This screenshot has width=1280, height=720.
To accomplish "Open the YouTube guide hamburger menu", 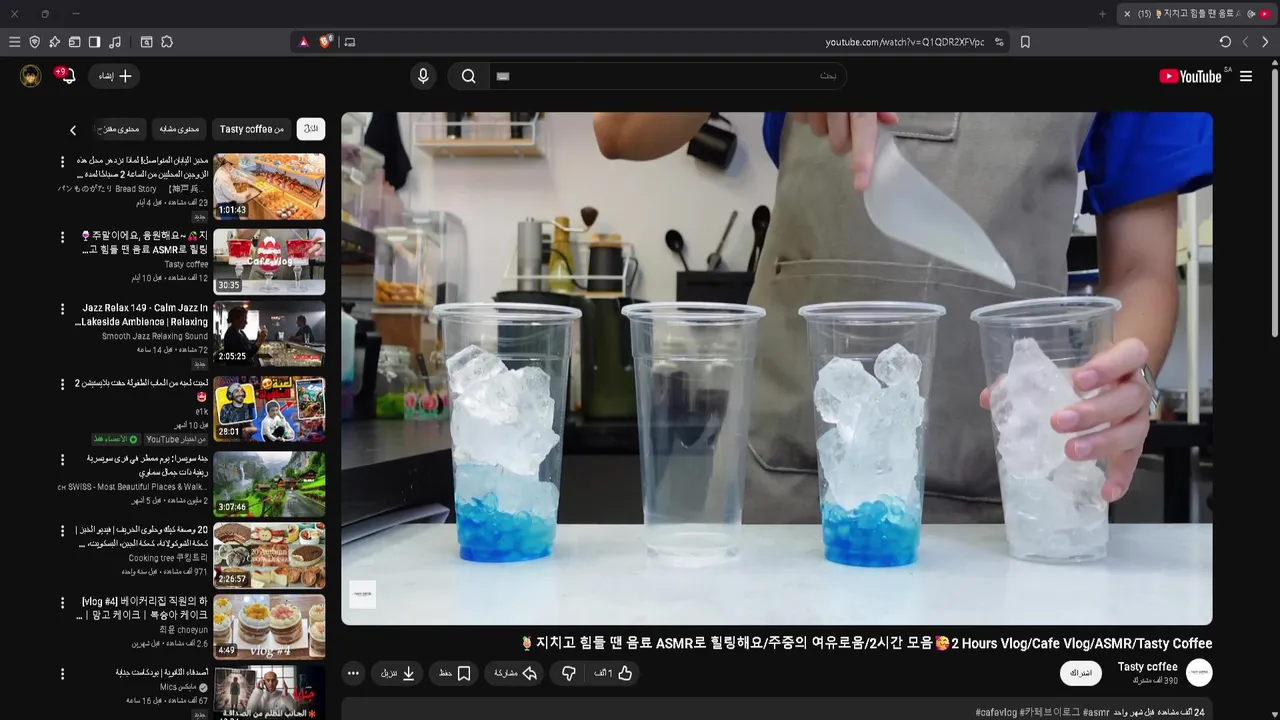I will pos(1246,76).
